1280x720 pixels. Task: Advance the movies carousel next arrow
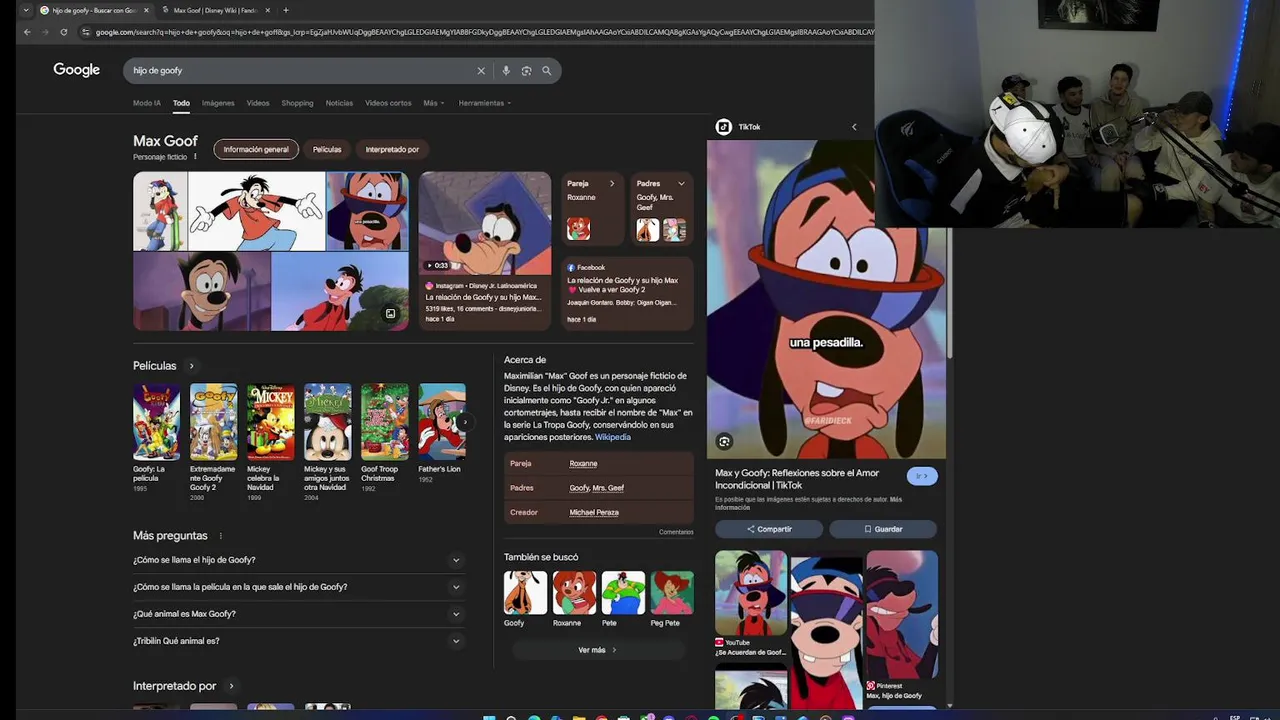465,422
